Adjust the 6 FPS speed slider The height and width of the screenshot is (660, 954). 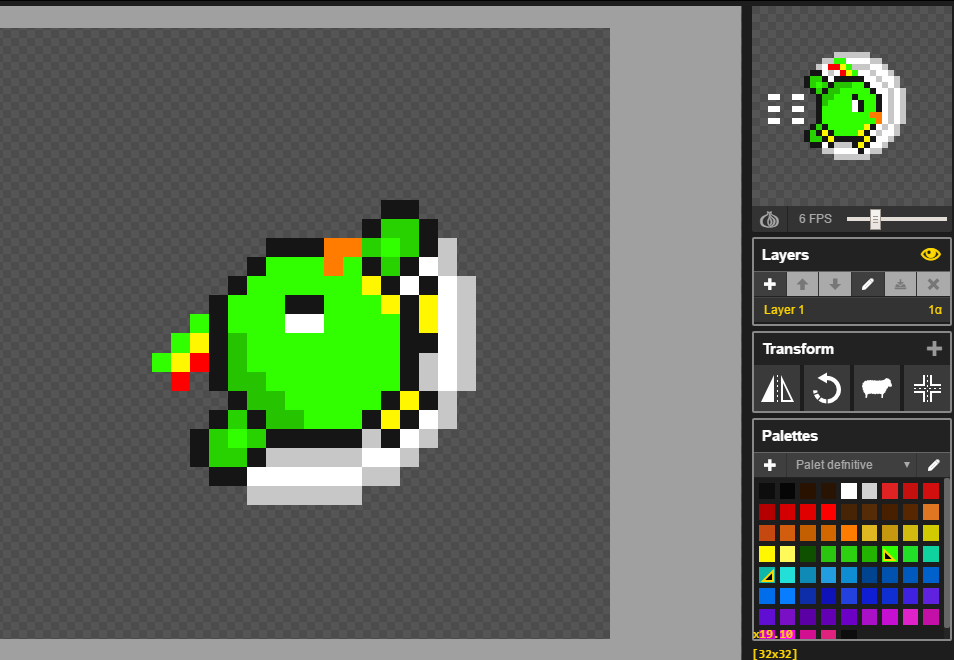coord(875,219)
